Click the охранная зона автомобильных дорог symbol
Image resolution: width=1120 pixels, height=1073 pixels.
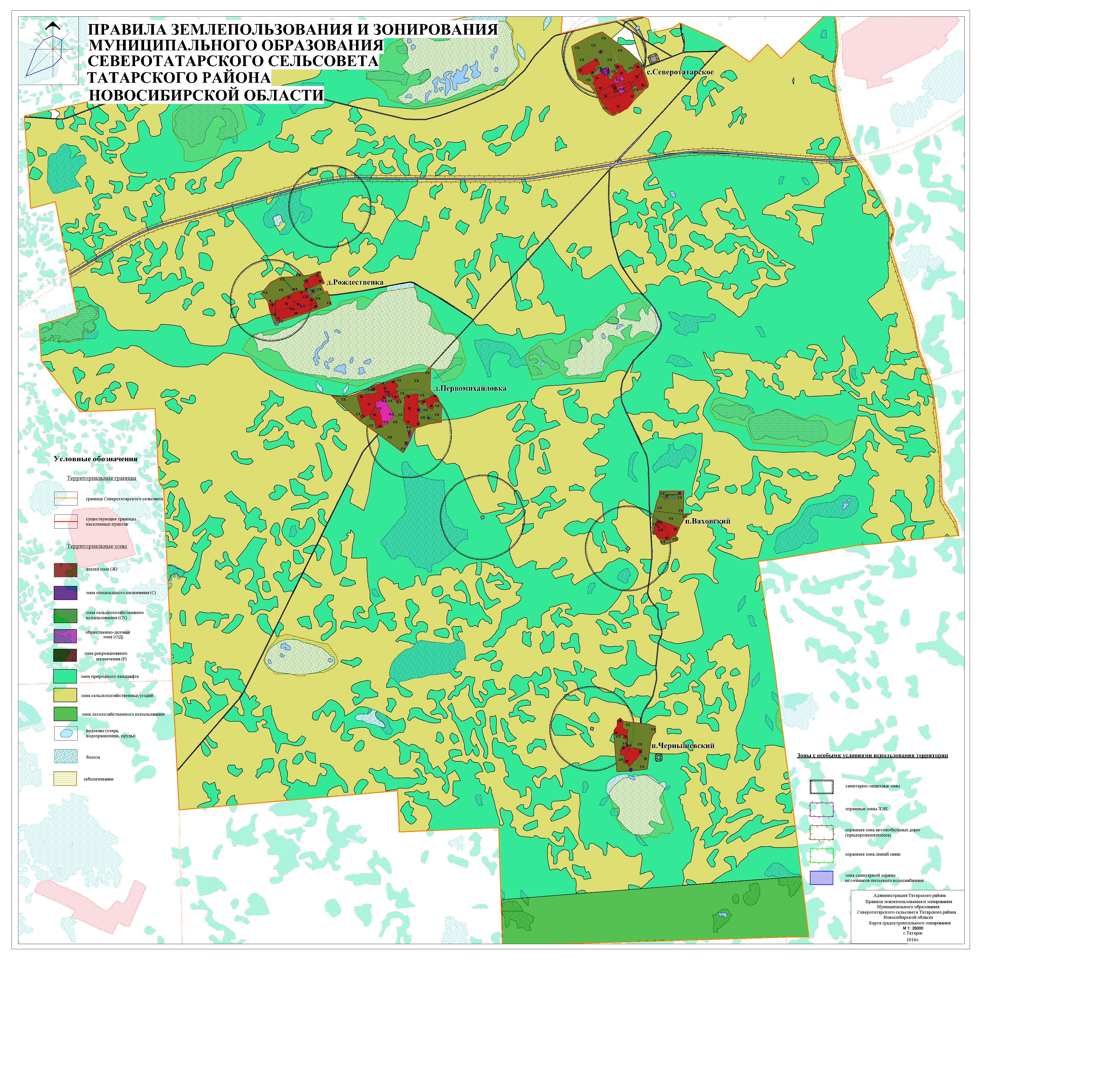click(x=821, y=832)
